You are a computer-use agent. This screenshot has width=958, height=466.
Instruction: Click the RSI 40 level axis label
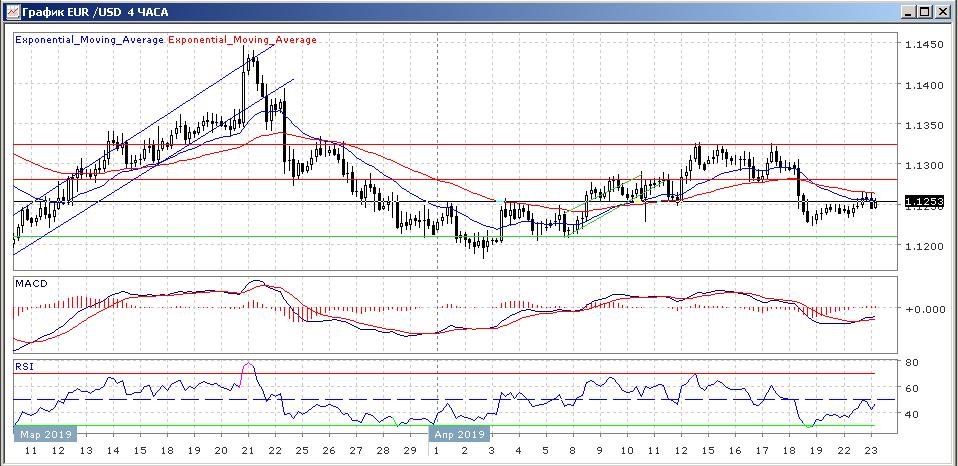click(912, 414)
